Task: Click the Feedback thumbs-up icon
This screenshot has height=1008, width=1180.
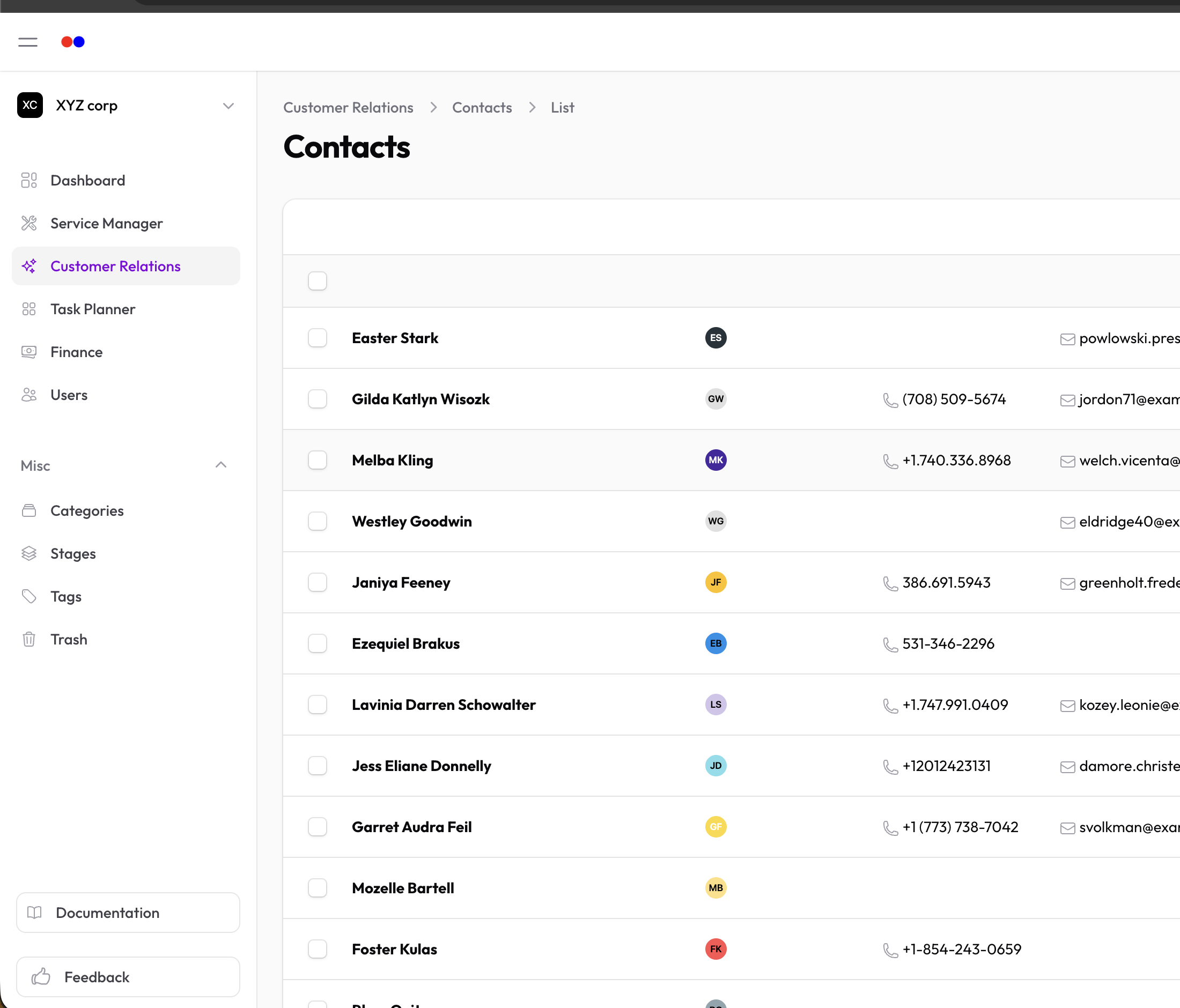Action: coord(41,977)
